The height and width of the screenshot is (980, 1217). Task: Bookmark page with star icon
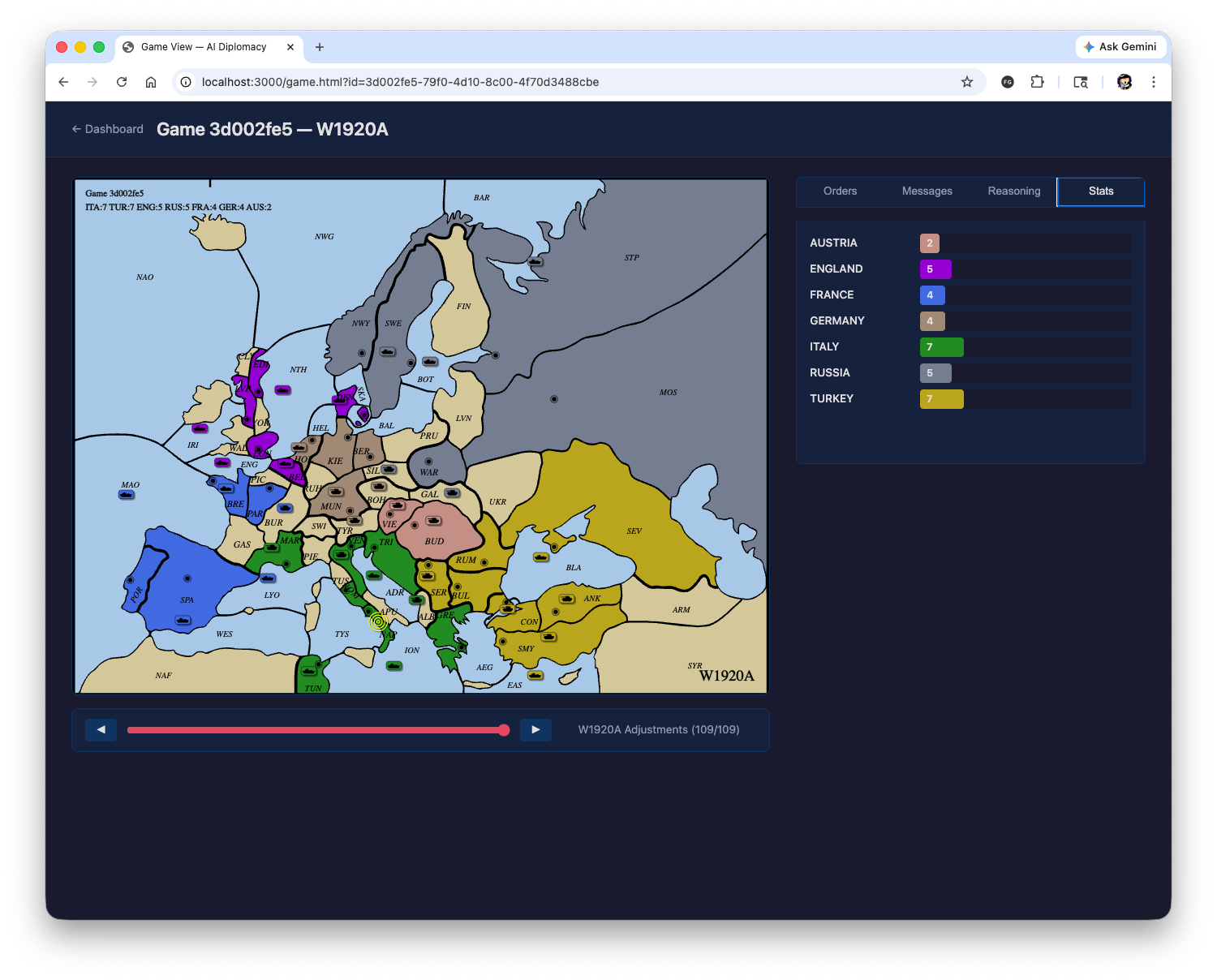(966, 82)
